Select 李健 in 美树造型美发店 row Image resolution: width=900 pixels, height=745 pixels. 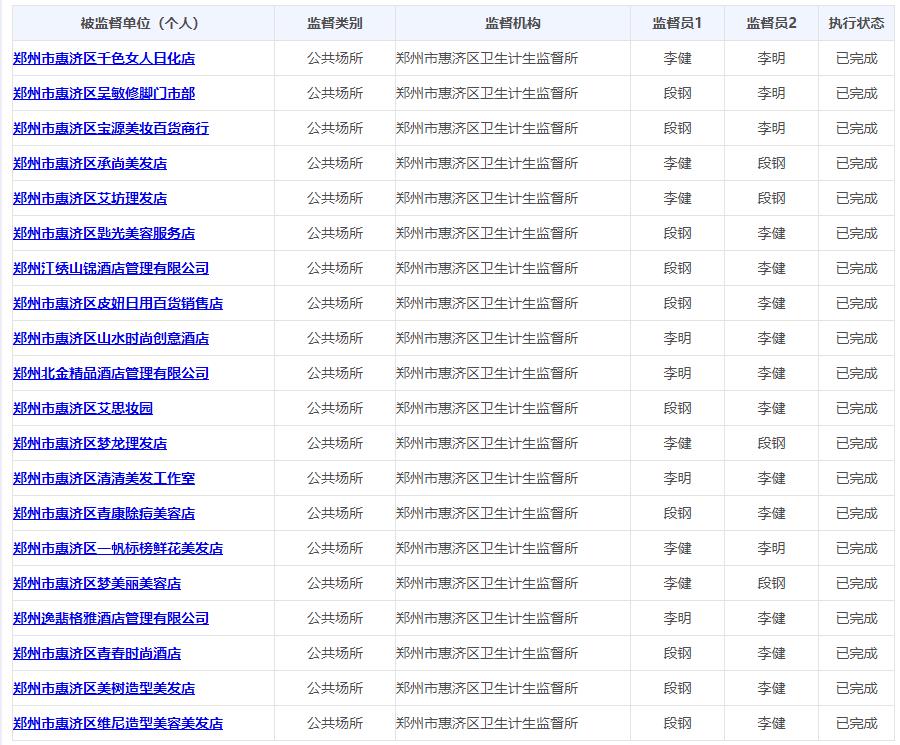(771, 688)
